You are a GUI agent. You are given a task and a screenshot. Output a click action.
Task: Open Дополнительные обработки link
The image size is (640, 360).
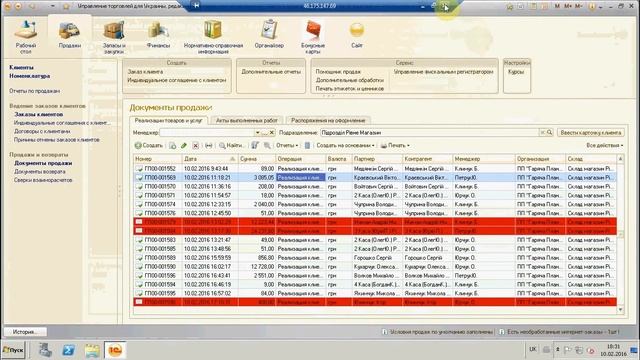(349, 80)
